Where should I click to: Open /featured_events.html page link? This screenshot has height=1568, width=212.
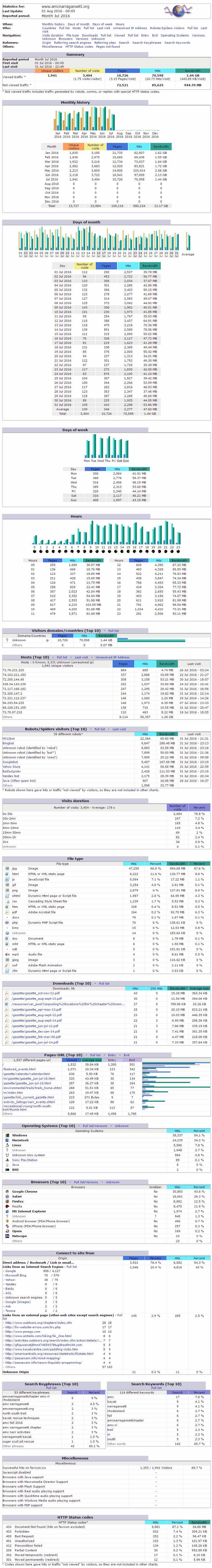[x=19, y=1069]
